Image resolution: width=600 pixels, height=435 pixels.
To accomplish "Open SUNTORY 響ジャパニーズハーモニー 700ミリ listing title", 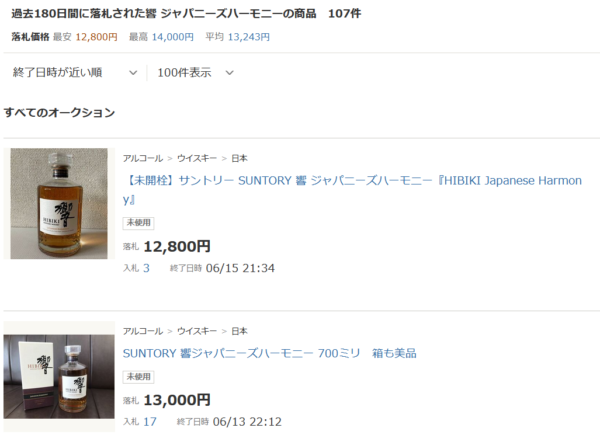I will click(x=269, y=353).
